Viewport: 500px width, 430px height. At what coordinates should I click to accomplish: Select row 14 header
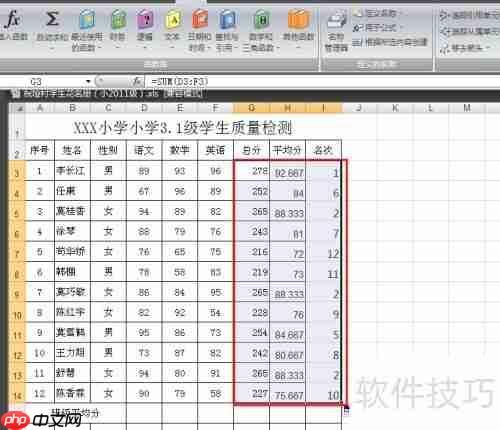click(x=17, y=394)
